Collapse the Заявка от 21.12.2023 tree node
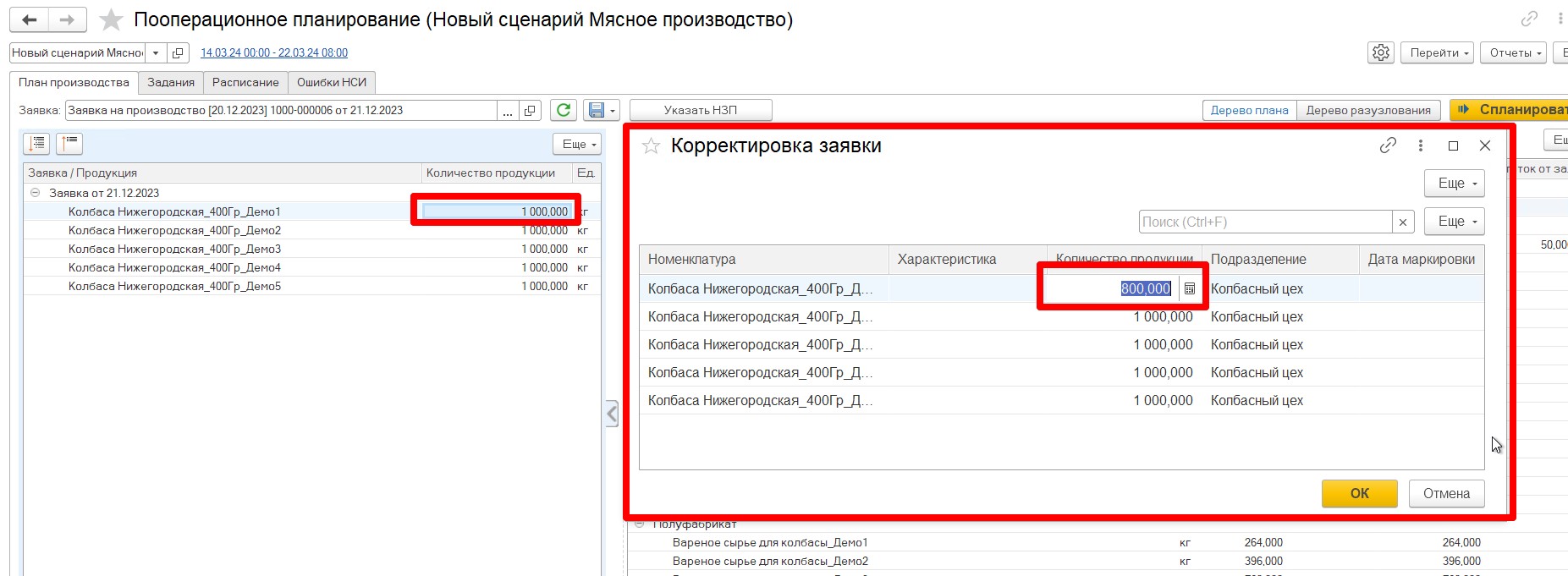1568x576 pixels. click(x=36, y=193)
